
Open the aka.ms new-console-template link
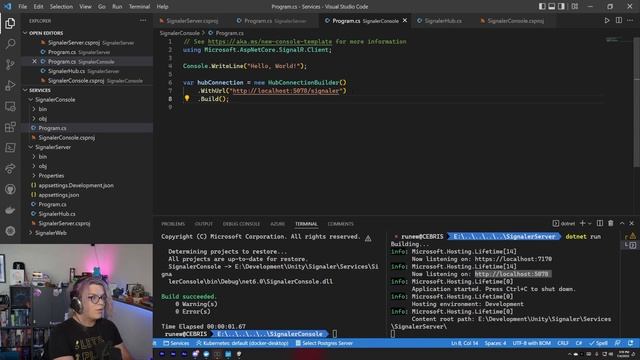(x=270, y=42)
